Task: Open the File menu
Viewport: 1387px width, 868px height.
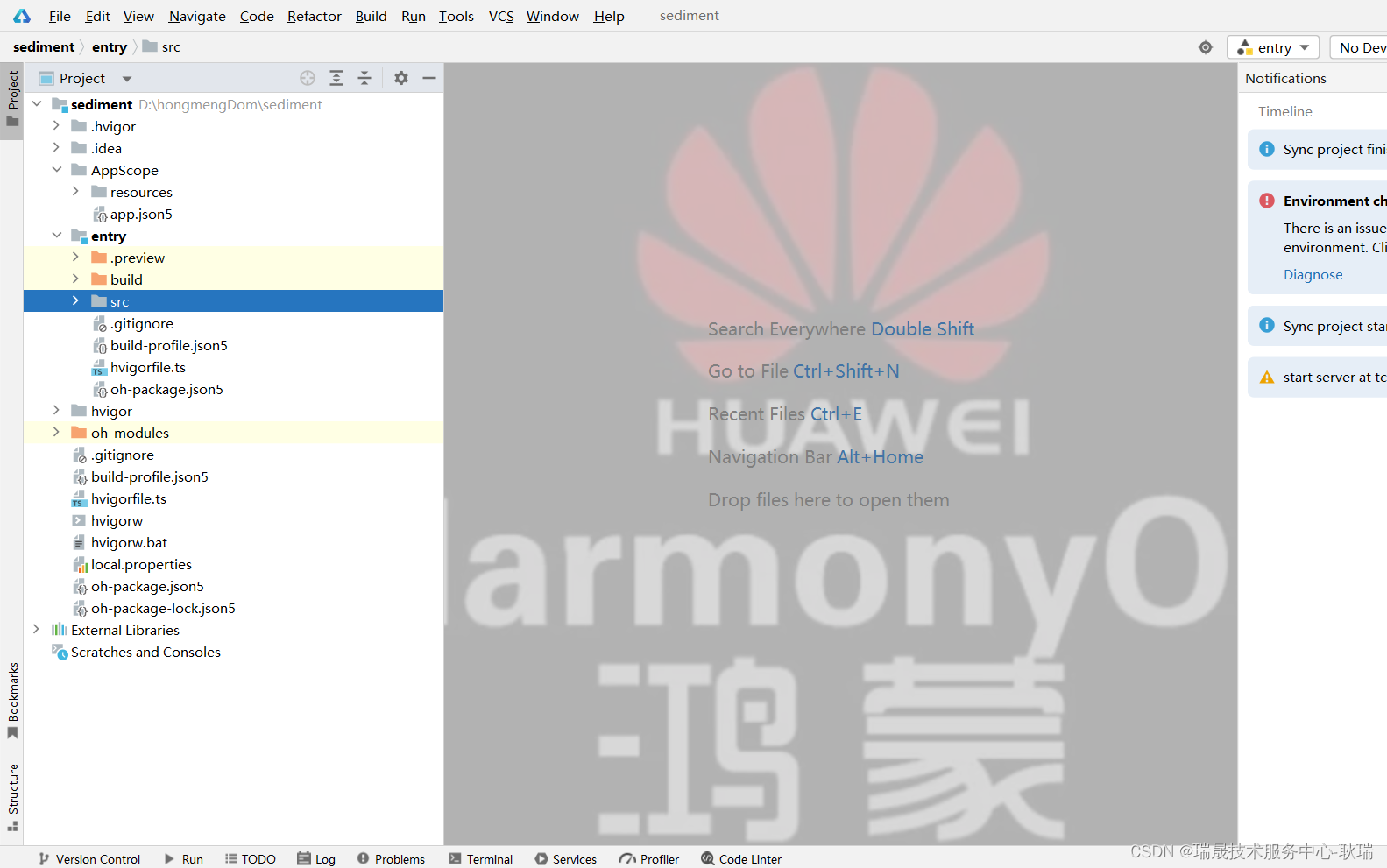Action: [60, 16]
